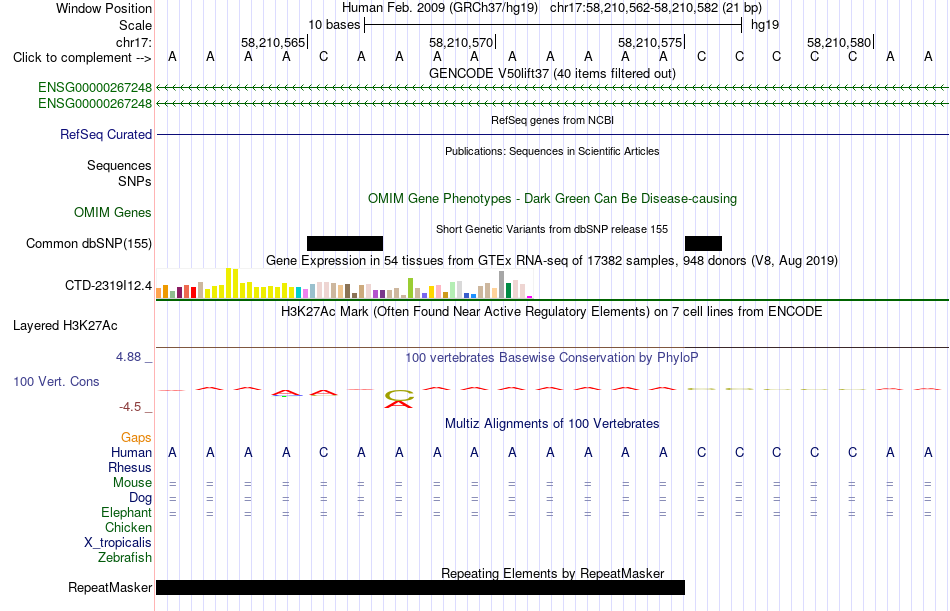Click the 'RefSeq genes from NCBI' title
Viewport: 950px width, 611px height.
[x=553, y=120]
